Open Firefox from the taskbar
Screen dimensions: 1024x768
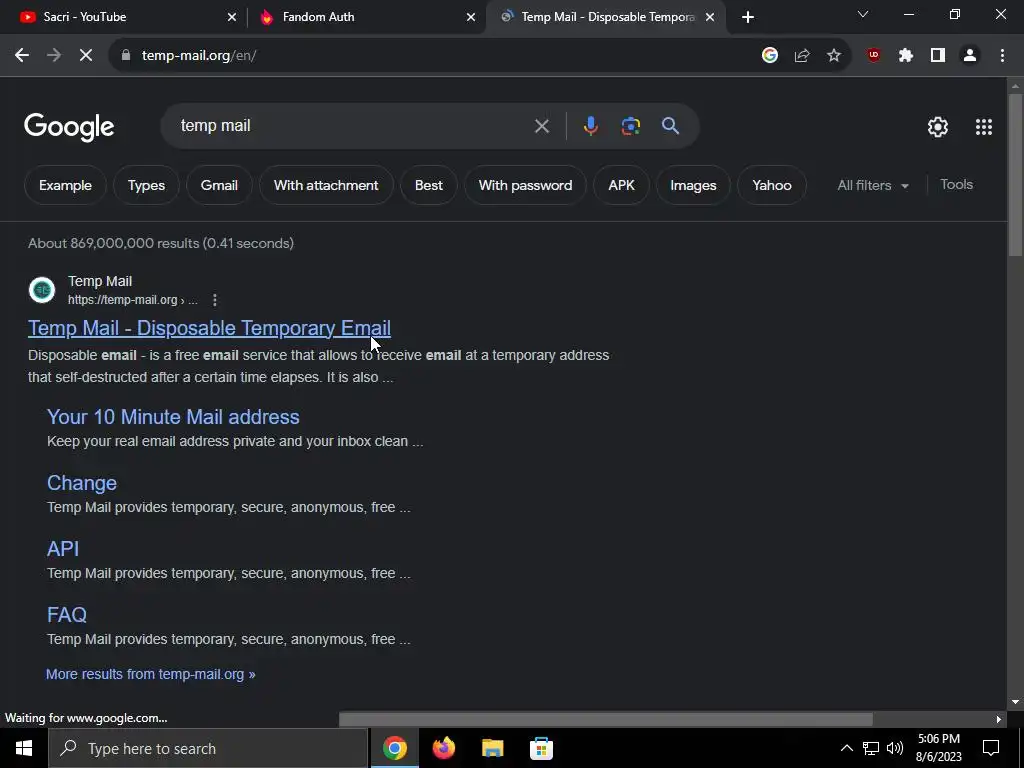pyautogui.click(x=443, y=748)
